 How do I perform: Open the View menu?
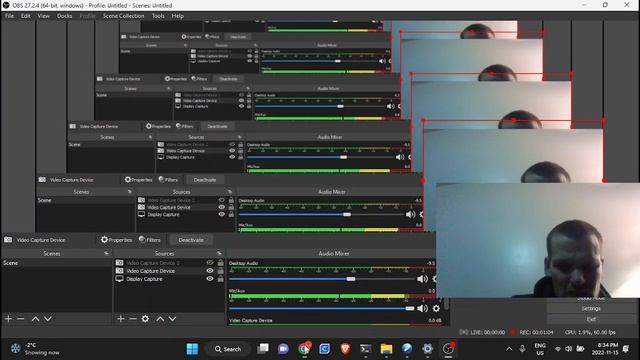44,16
